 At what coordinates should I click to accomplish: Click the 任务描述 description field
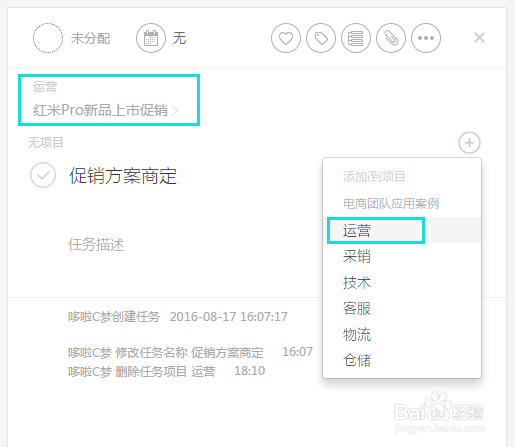(x=96, y=245)
